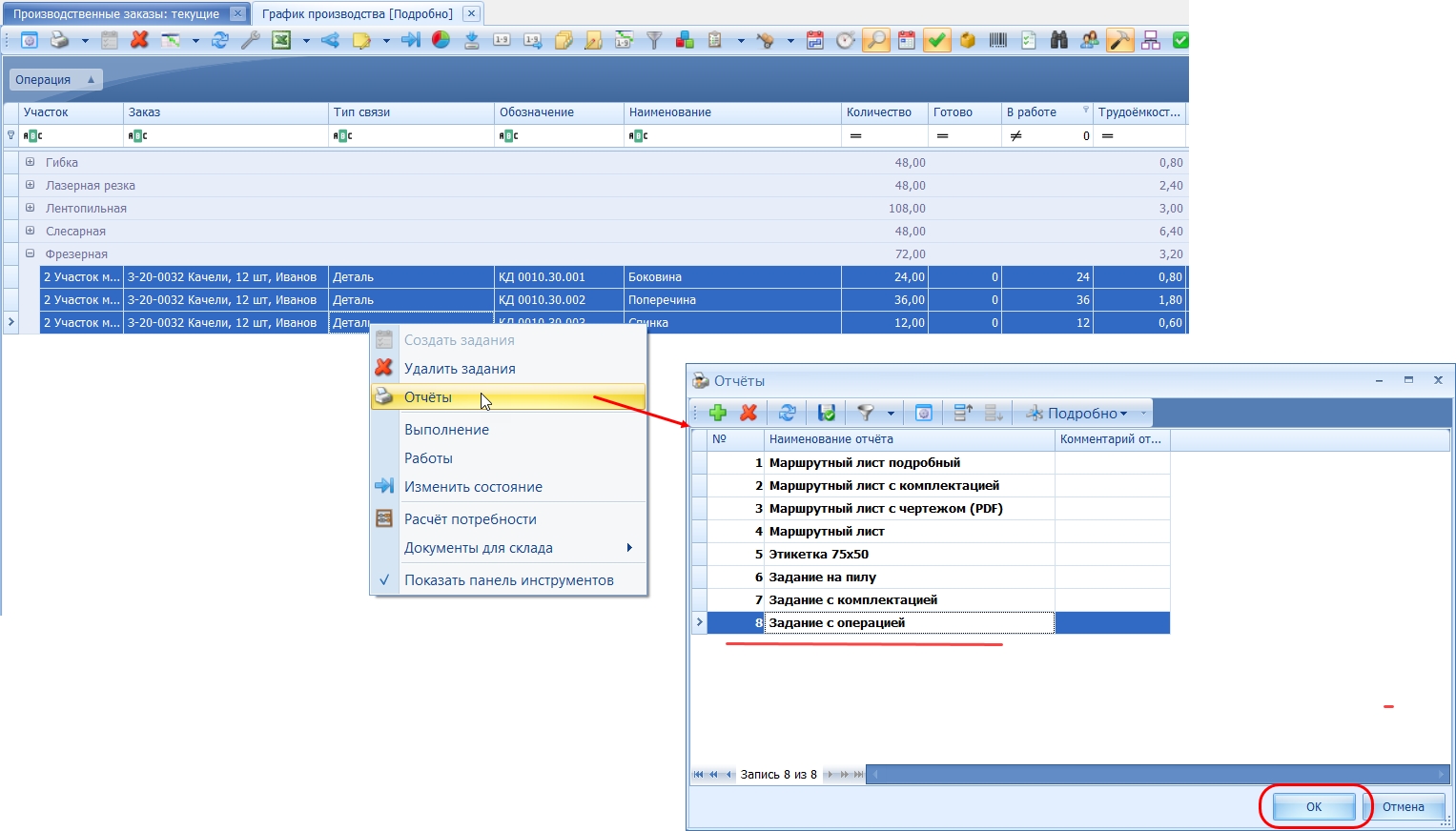Click the Операция grouping button
Viewport: 1456px width, 831px height.
coord(54,79)
